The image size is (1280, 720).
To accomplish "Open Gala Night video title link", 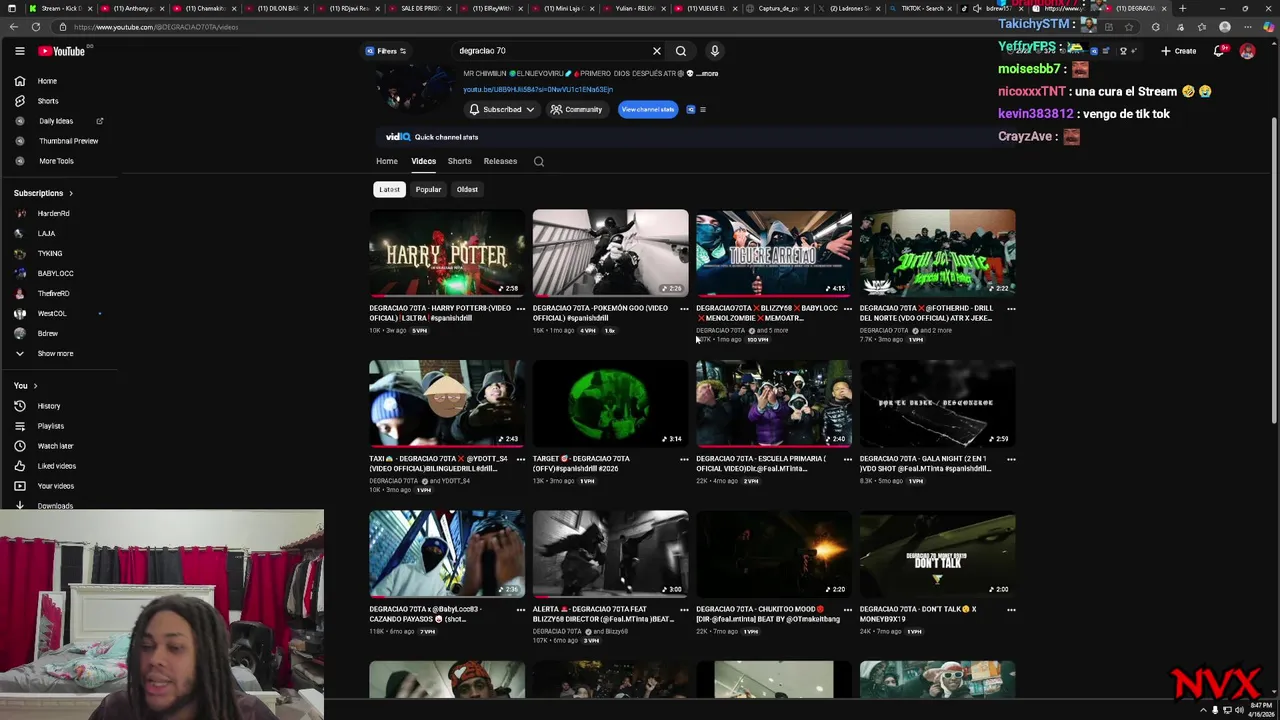I will pos(926,463).
